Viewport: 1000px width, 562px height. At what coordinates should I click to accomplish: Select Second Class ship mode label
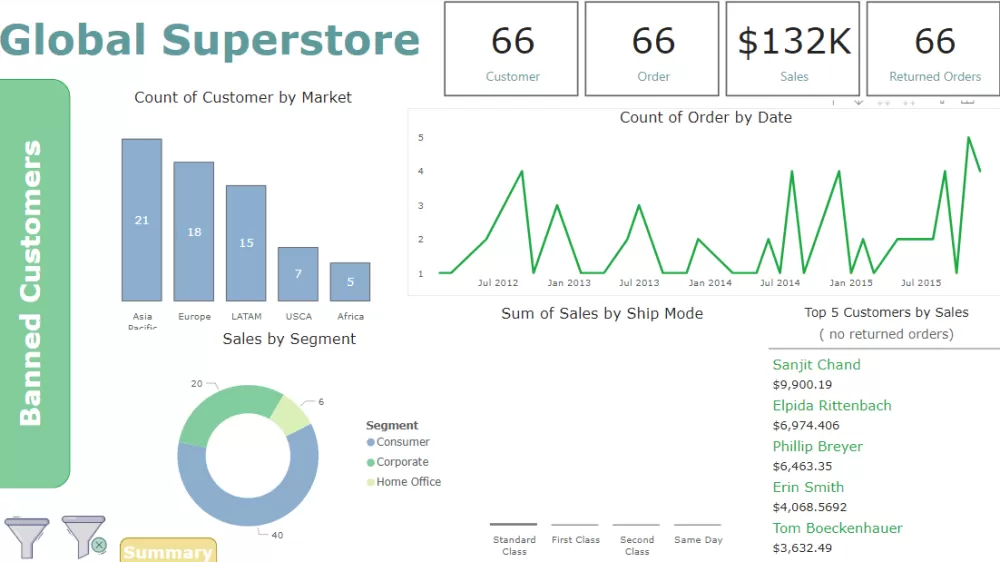[x=636, y=545]
